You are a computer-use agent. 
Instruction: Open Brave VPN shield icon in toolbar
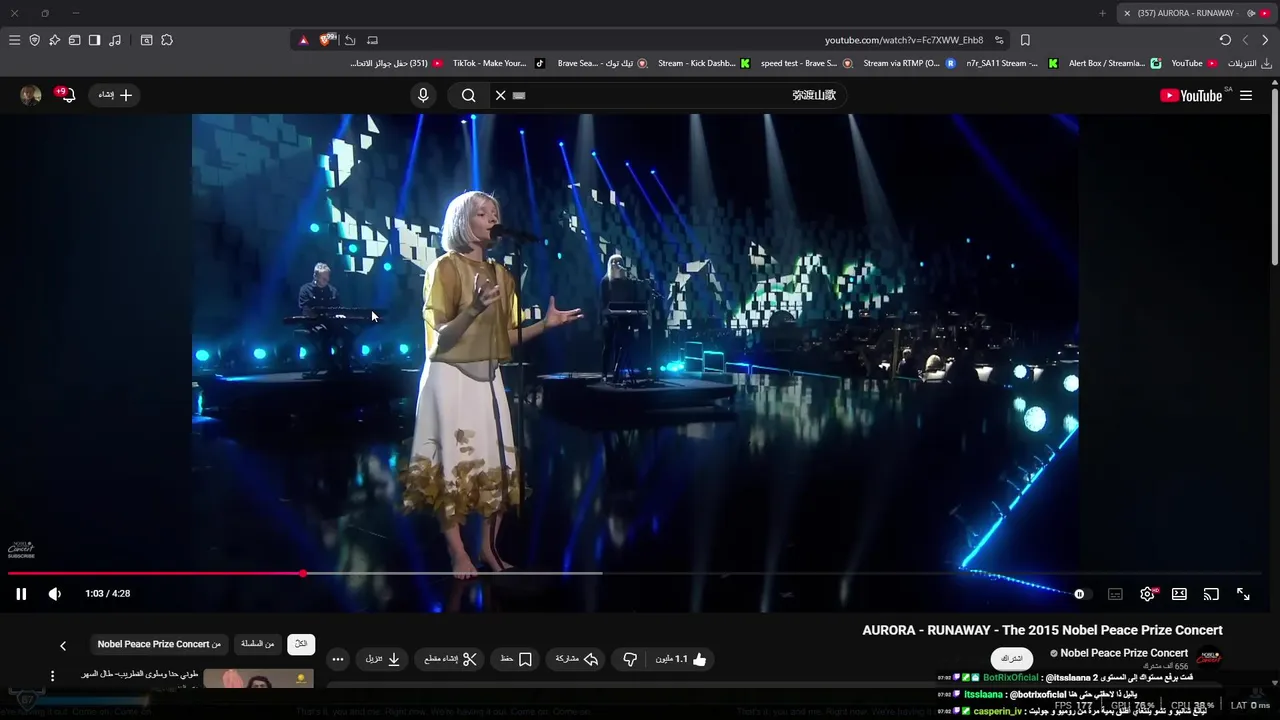point(34,40)
